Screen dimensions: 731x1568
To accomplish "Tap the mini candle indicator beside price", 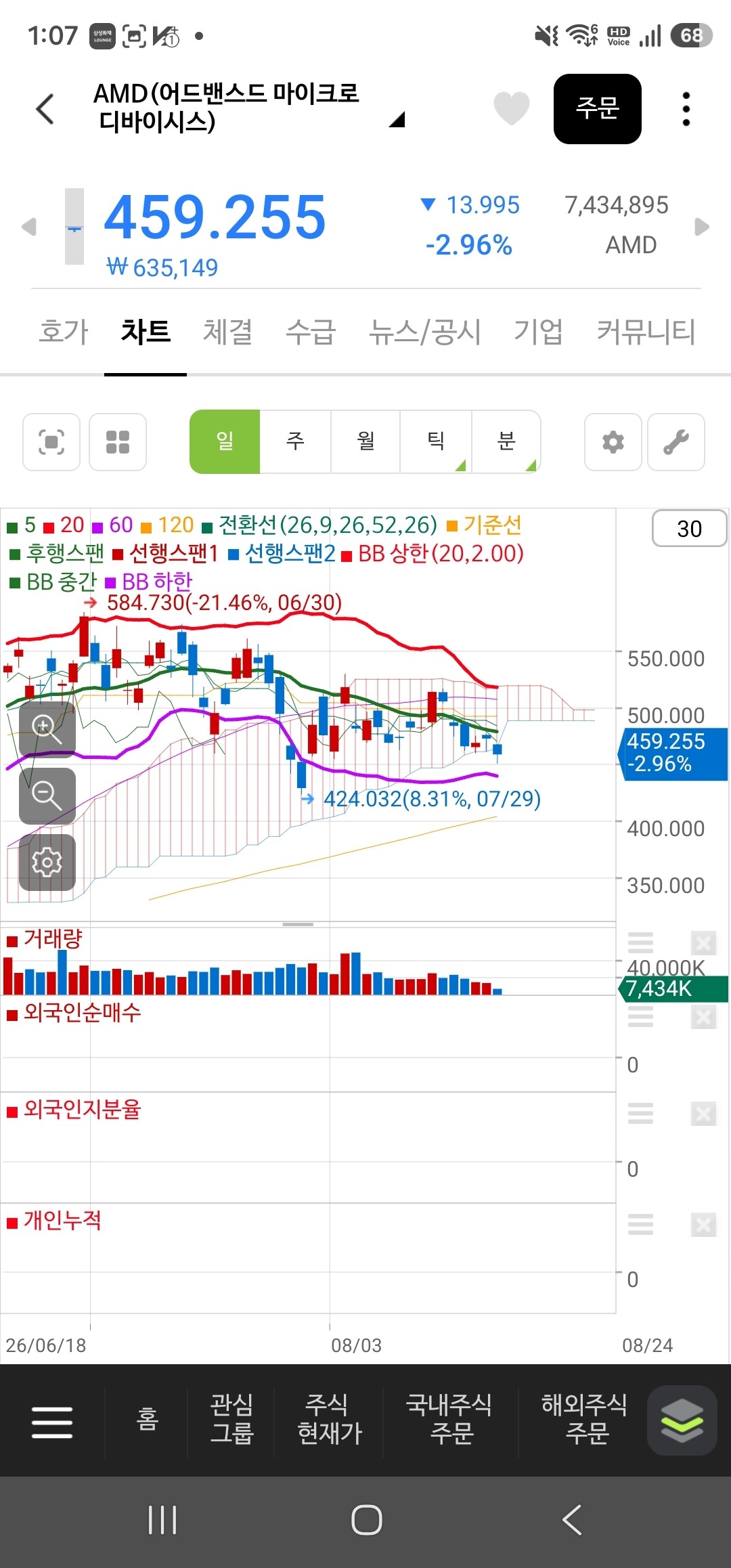I will [74, 226].
